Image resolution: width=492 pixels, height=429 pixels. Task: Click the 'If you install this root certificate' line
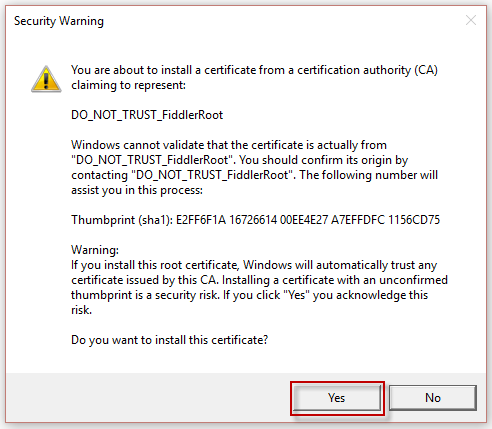tap(254, 265)
